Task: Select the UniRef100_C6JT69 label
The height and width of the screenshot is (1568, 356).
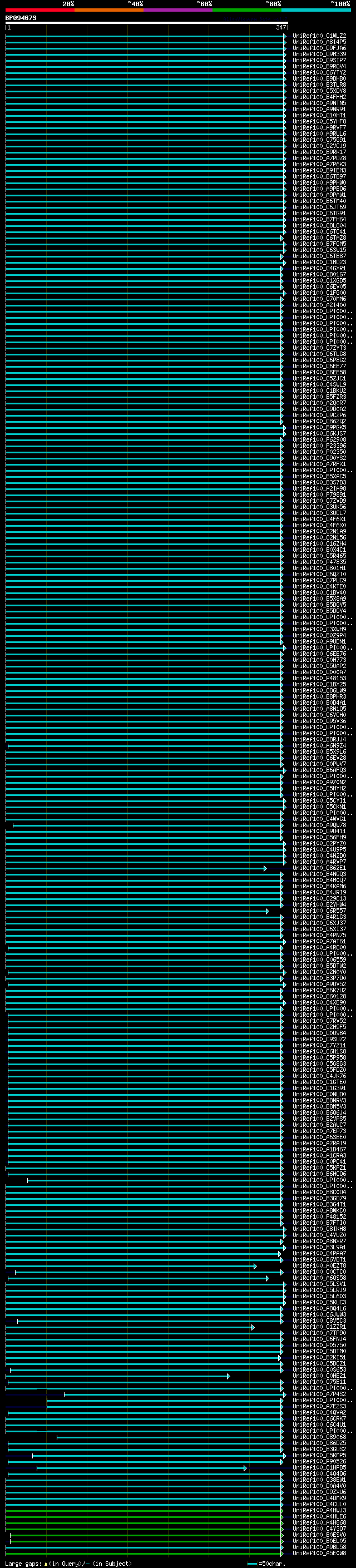Action: click(319, 207)
